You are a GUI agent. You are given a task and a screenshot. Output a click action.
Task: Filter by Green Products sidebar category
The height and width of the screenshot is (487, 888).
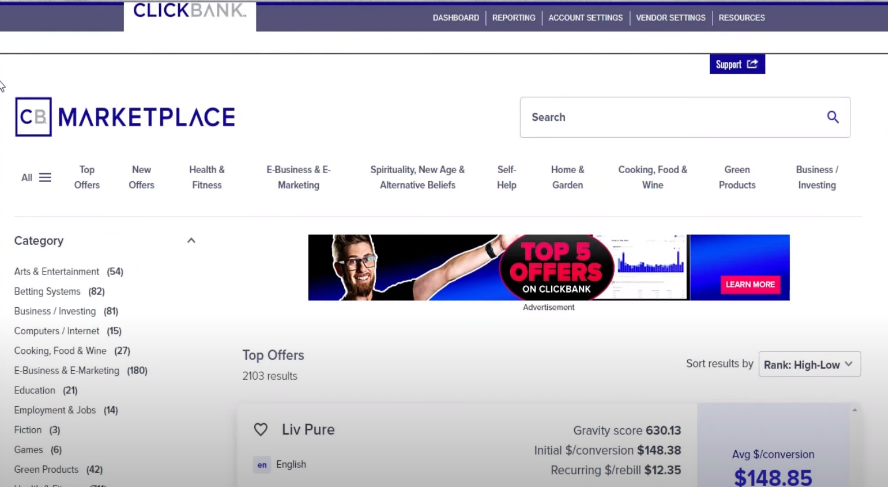coord(58,470)
